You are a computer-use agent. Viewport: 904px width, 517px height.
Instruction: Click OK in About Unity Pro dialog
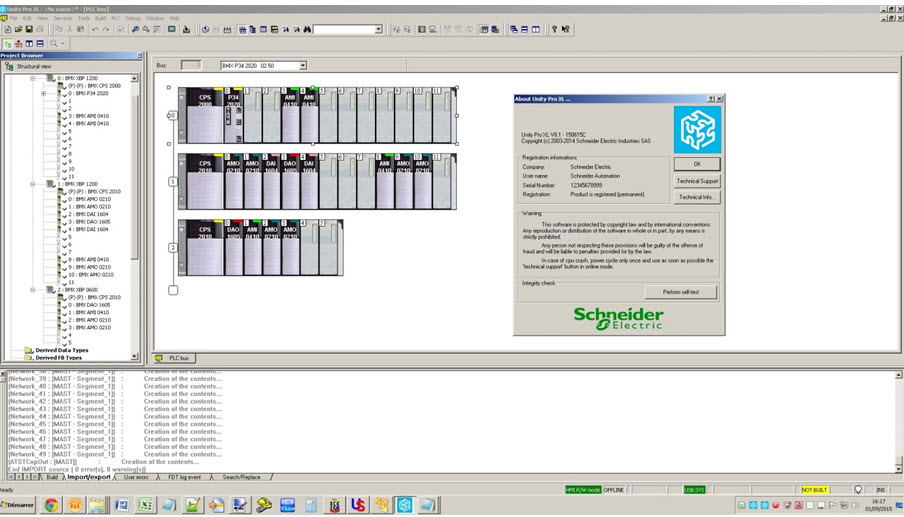pos(697,164)
